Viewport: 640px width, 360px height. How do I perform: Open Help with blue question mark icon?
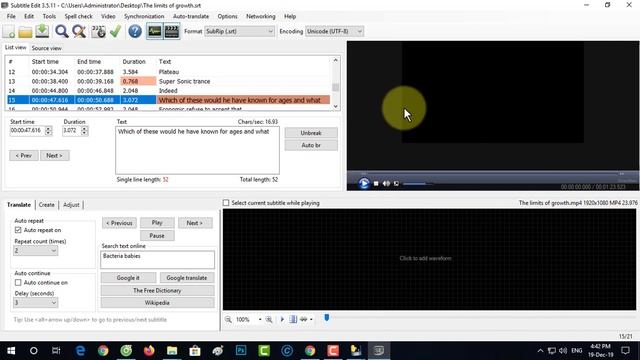(135, 31)
